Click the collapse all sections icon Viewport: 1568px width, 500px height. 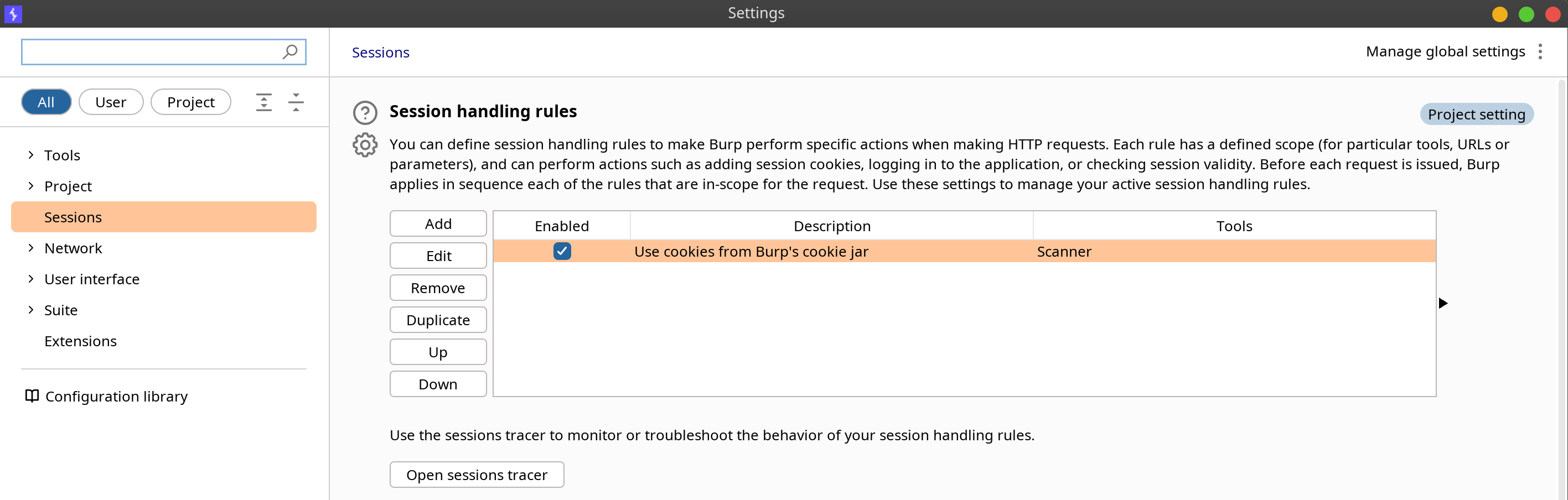tap(296, 102)
